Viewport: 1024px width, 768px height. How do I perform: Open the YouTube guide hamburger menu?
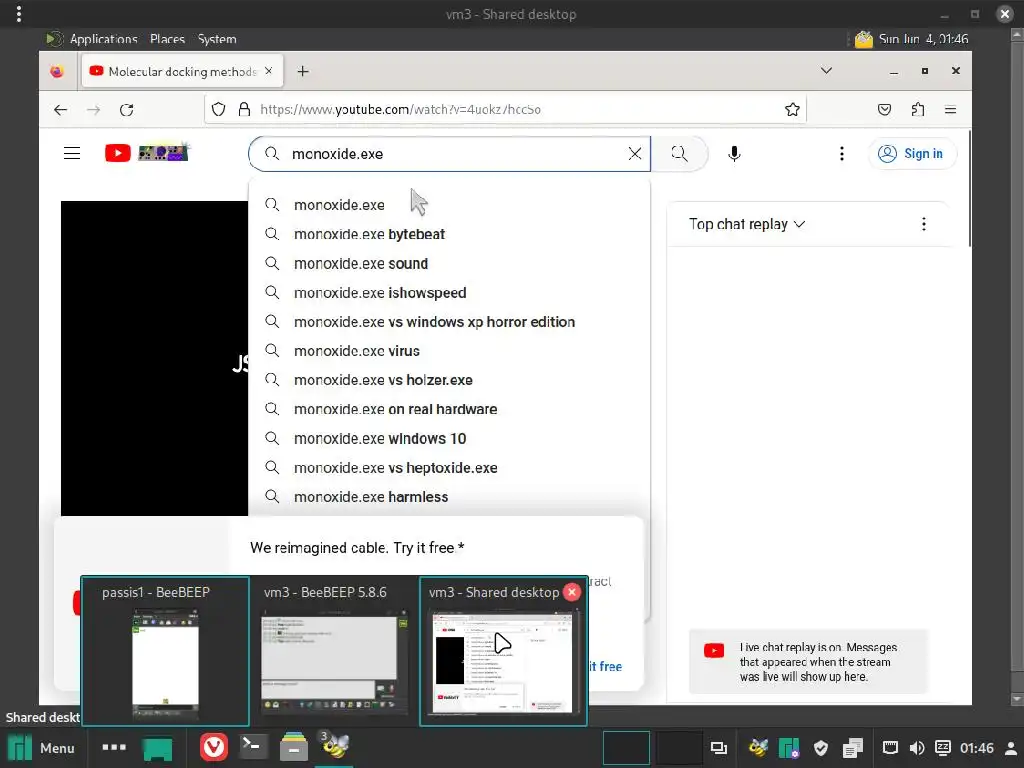[72, 153]
